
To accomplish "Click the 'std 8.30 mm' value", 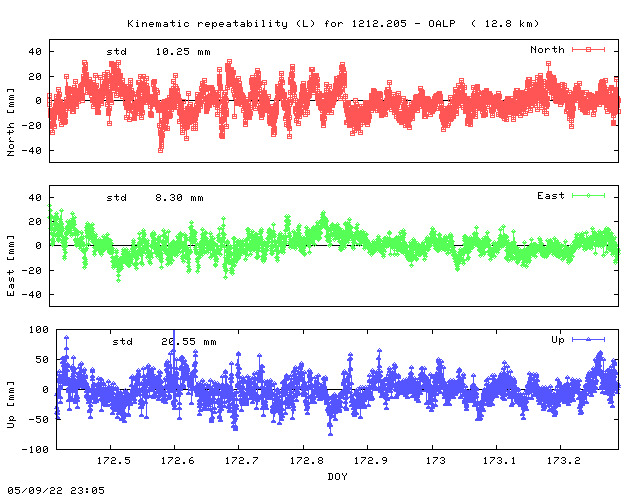I will click(x=155, y=198).
